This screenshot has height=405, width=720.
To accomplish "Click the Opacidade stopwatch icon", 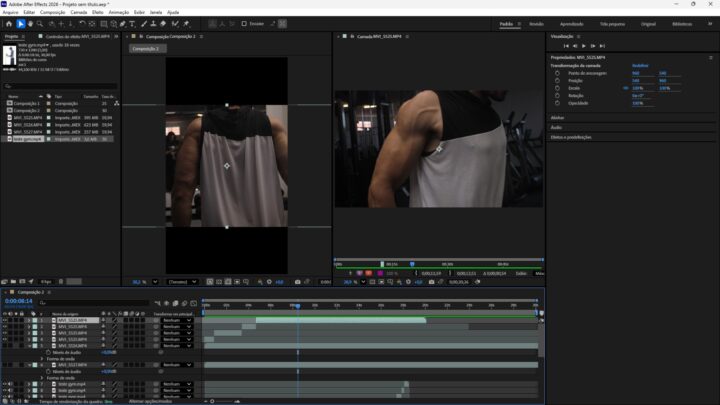I will [x=559, y=102].
